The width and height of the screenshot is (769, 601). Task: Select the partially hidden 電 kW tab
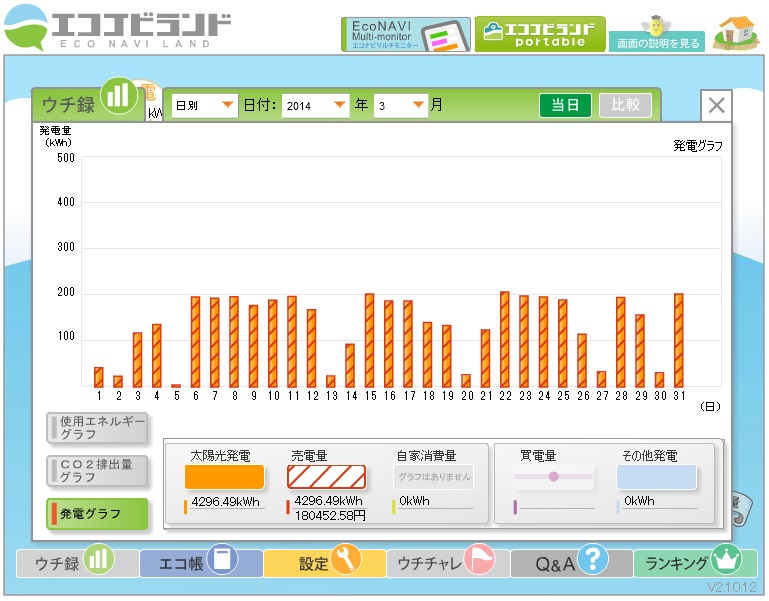[x=152, y=101]
